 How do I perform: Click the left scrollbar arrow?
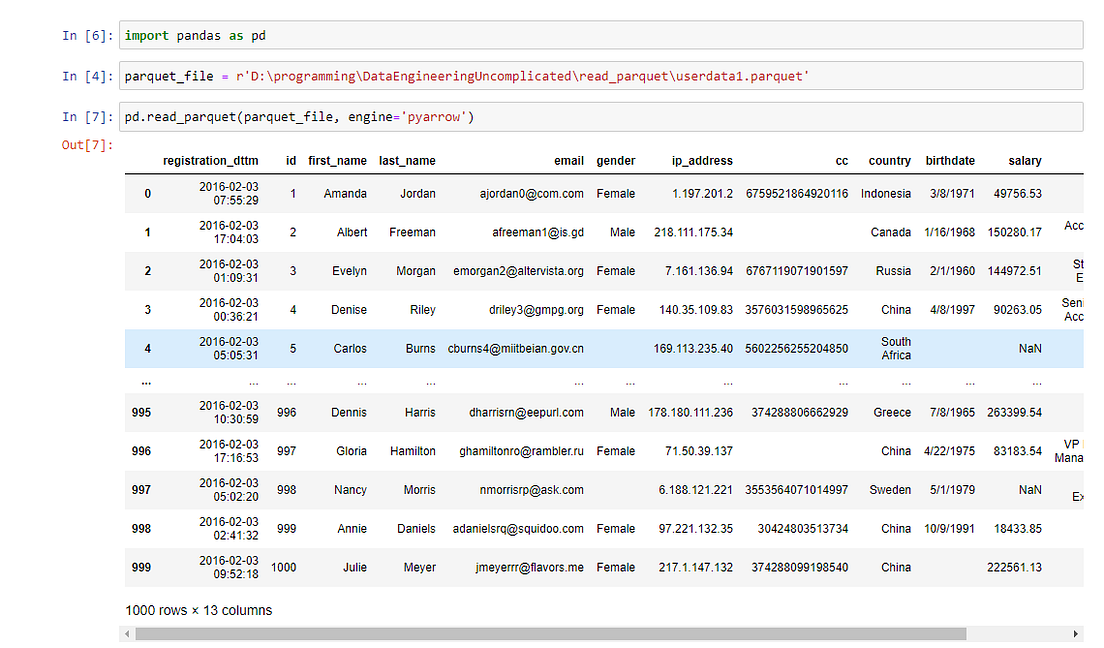126,633
